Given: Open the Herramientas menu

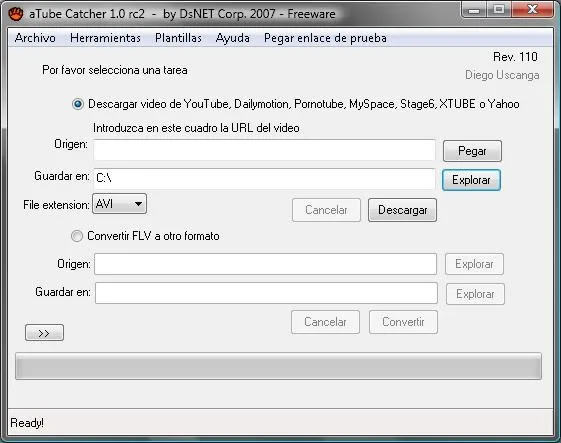Looking at the screenshot, I should pos(105,38).
